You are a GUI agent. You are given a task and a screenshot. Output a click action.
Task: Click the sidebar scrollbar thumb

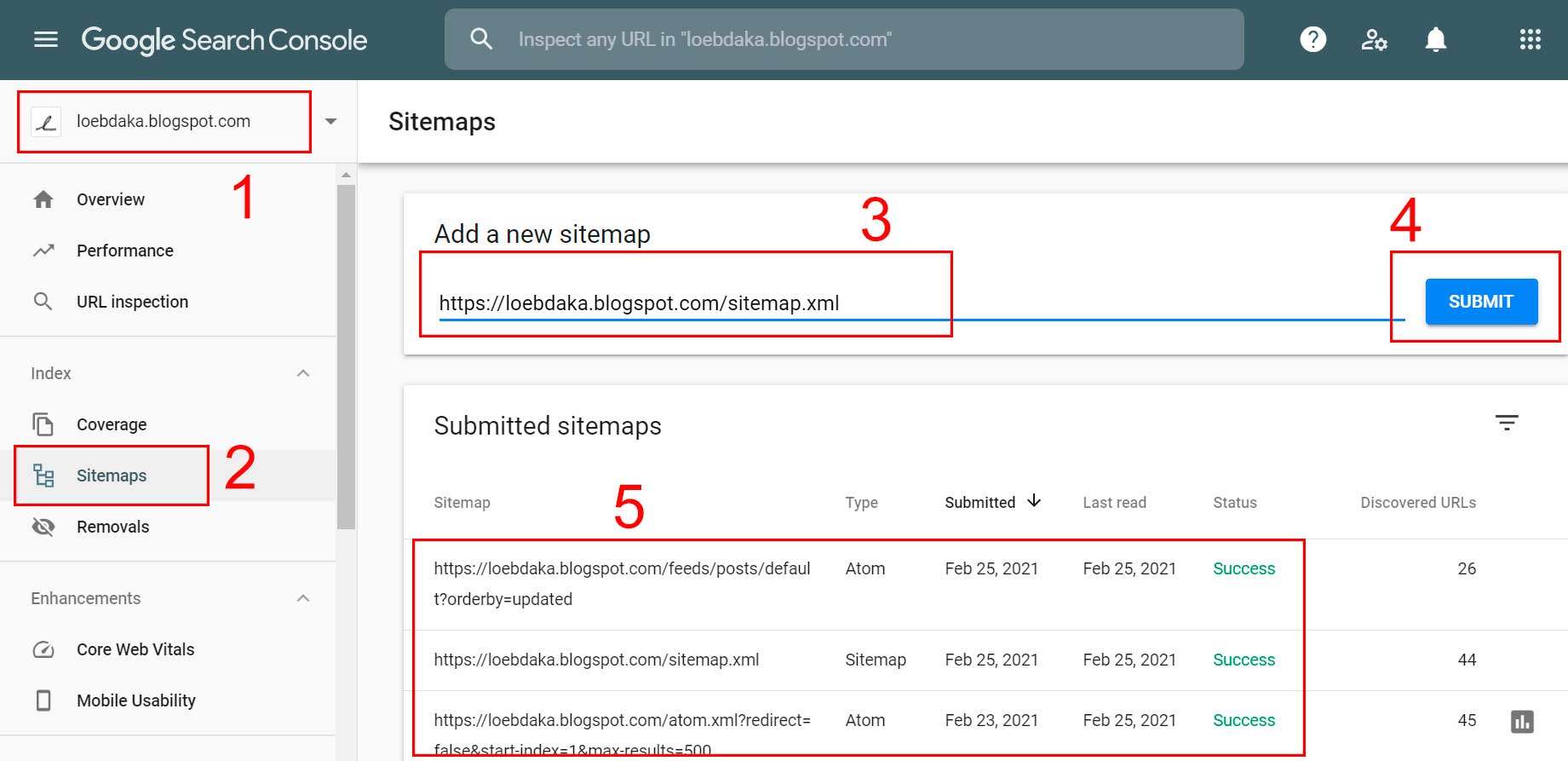click(x=346, y=356)
